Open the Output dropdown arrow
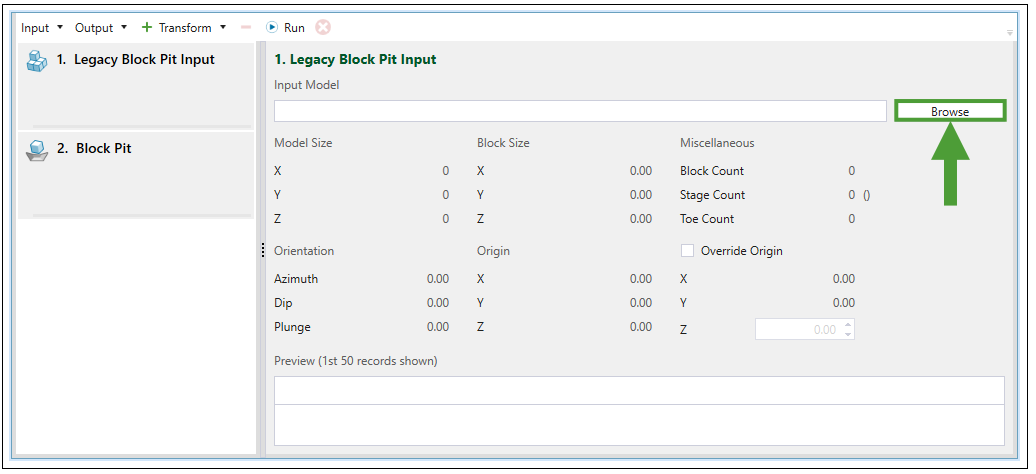Image resolution: width=1036 pixels, height=474 pixels. [x=124, y=27]
